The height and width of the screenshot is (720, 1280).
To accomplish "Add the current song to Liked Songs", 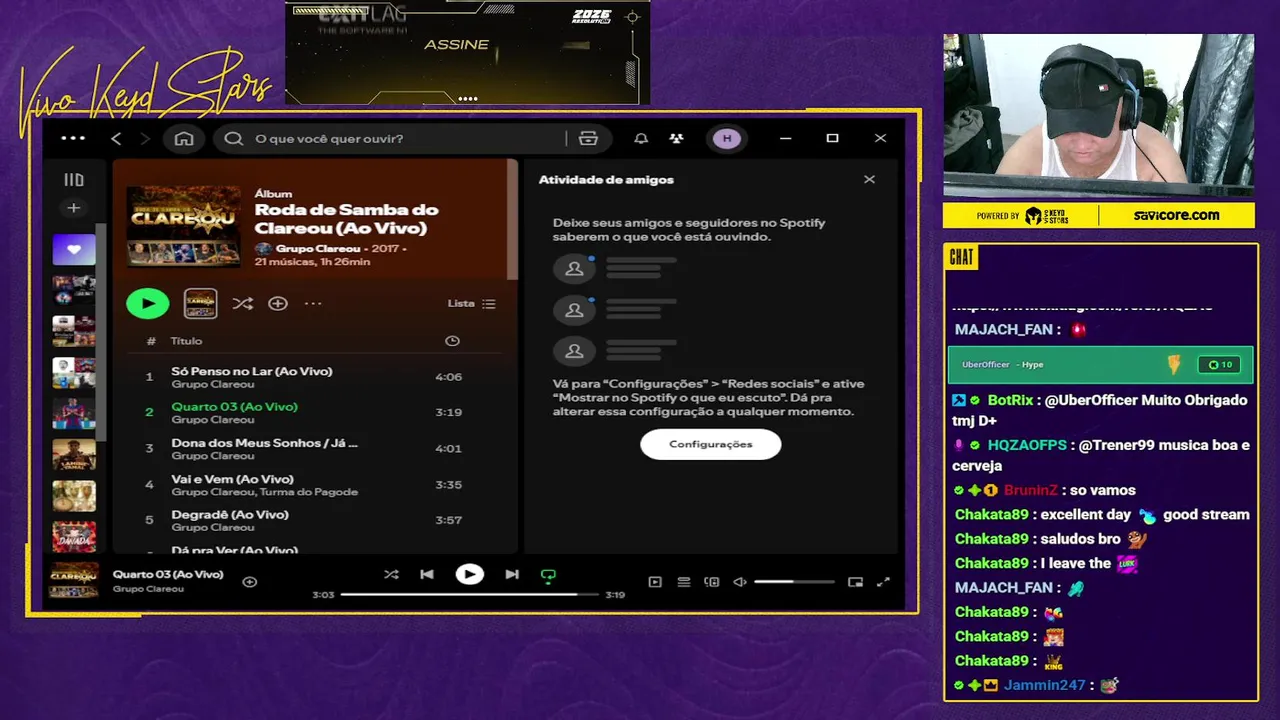I will 250,582.
